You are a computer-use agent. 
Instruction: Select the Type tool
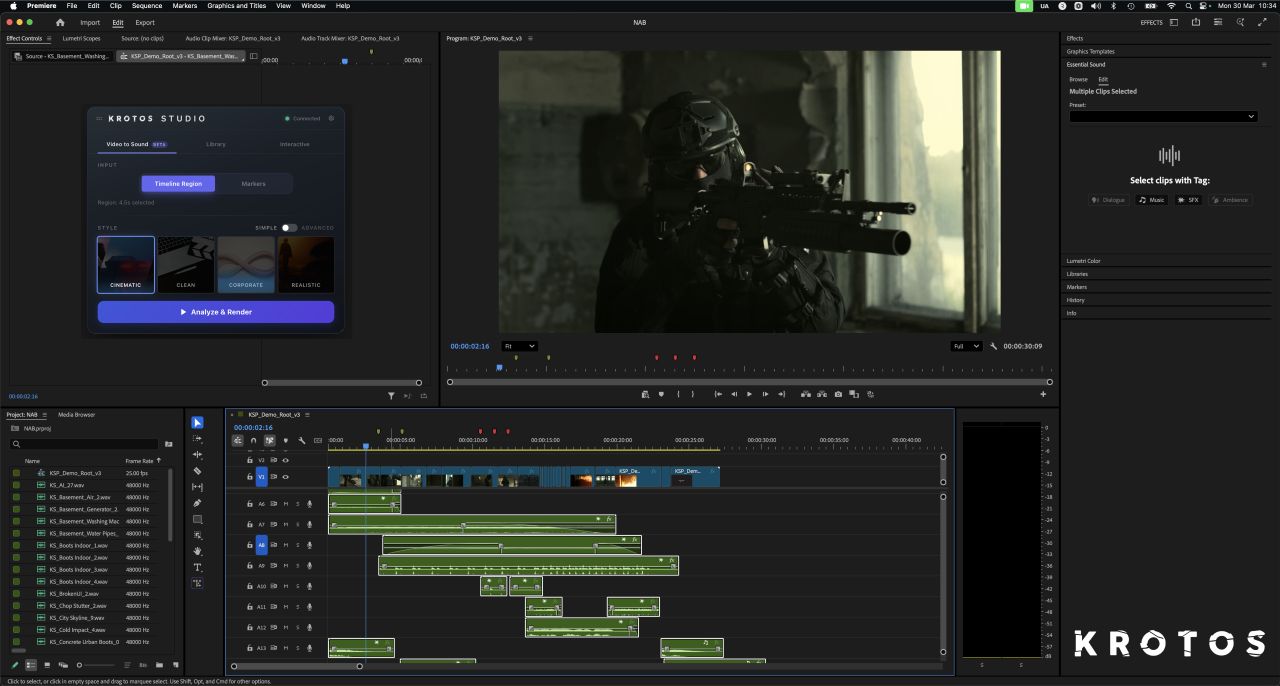(197, 567)
